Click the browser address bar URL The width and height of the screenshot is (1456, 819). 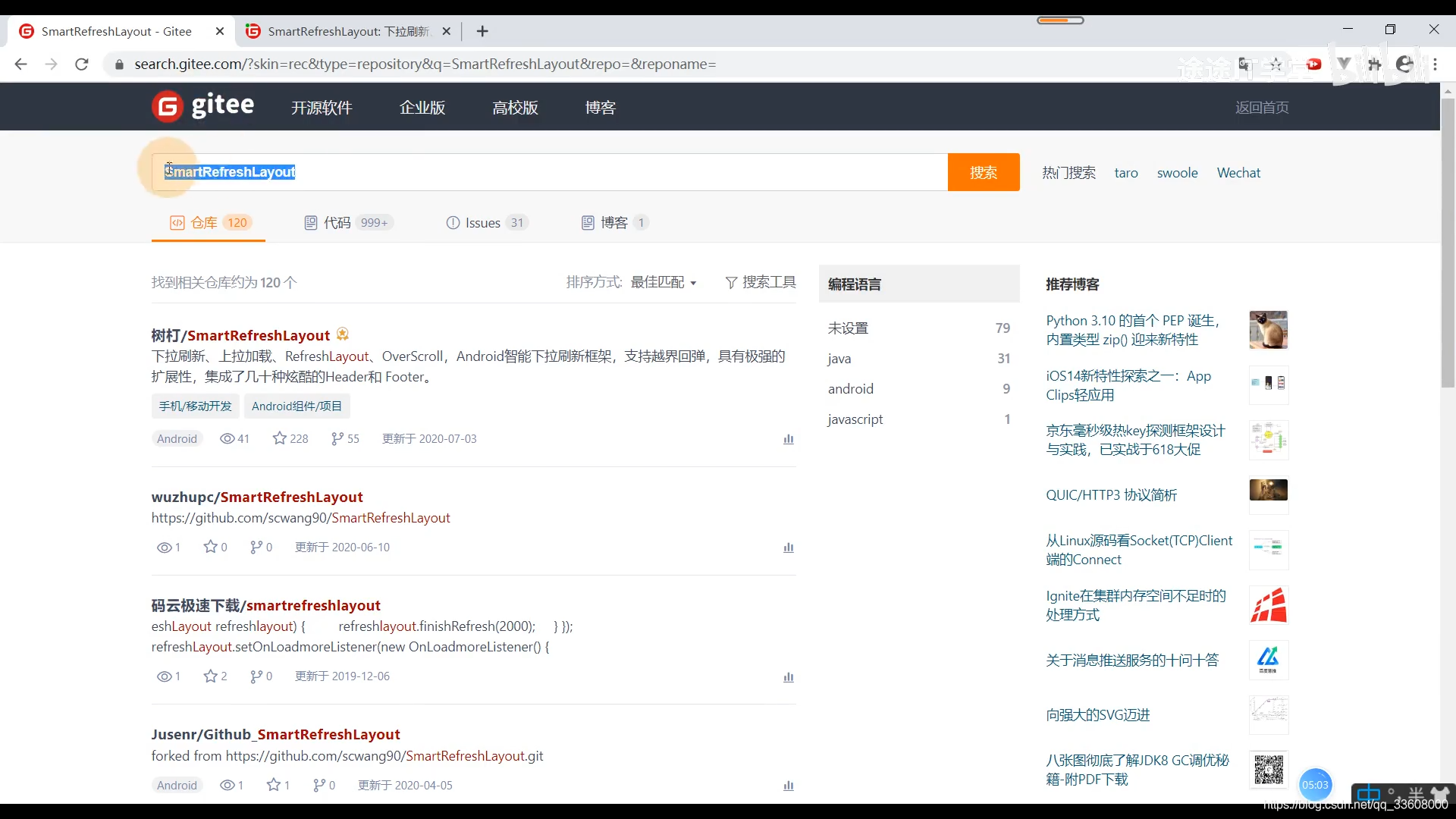pos(425,64)
